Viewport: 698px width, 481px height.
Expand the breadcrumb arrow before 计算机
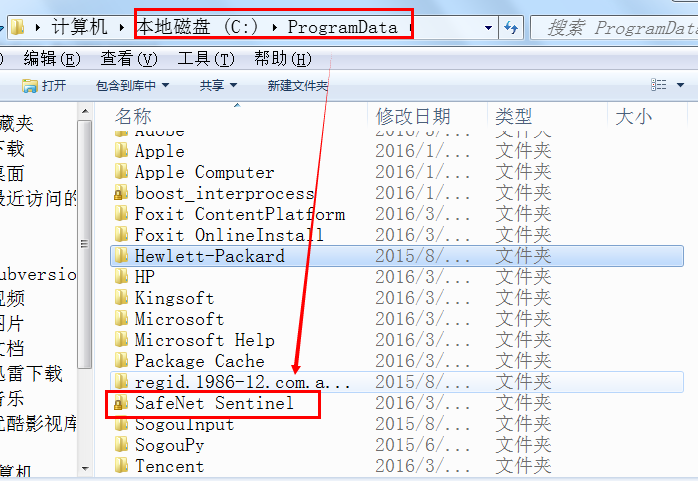coord(38,28)
